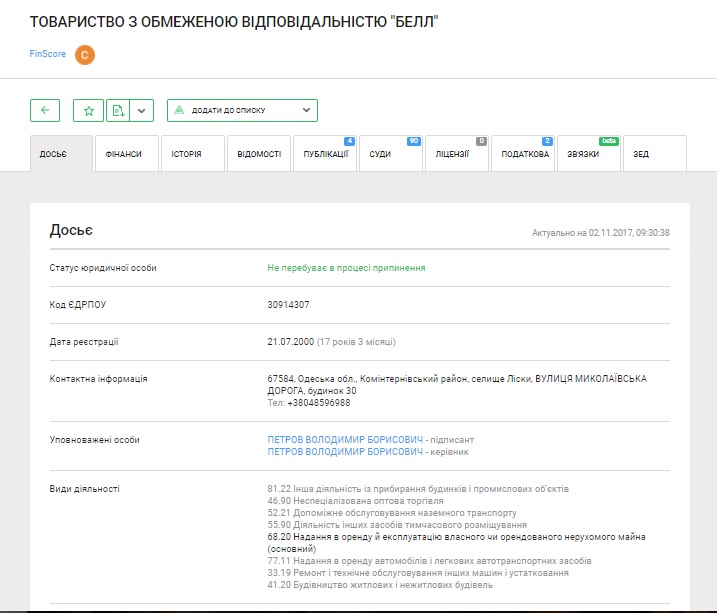Expand the export options arrow
The height and width of the screenshot is (613, 717).
(x=143, y=110)
